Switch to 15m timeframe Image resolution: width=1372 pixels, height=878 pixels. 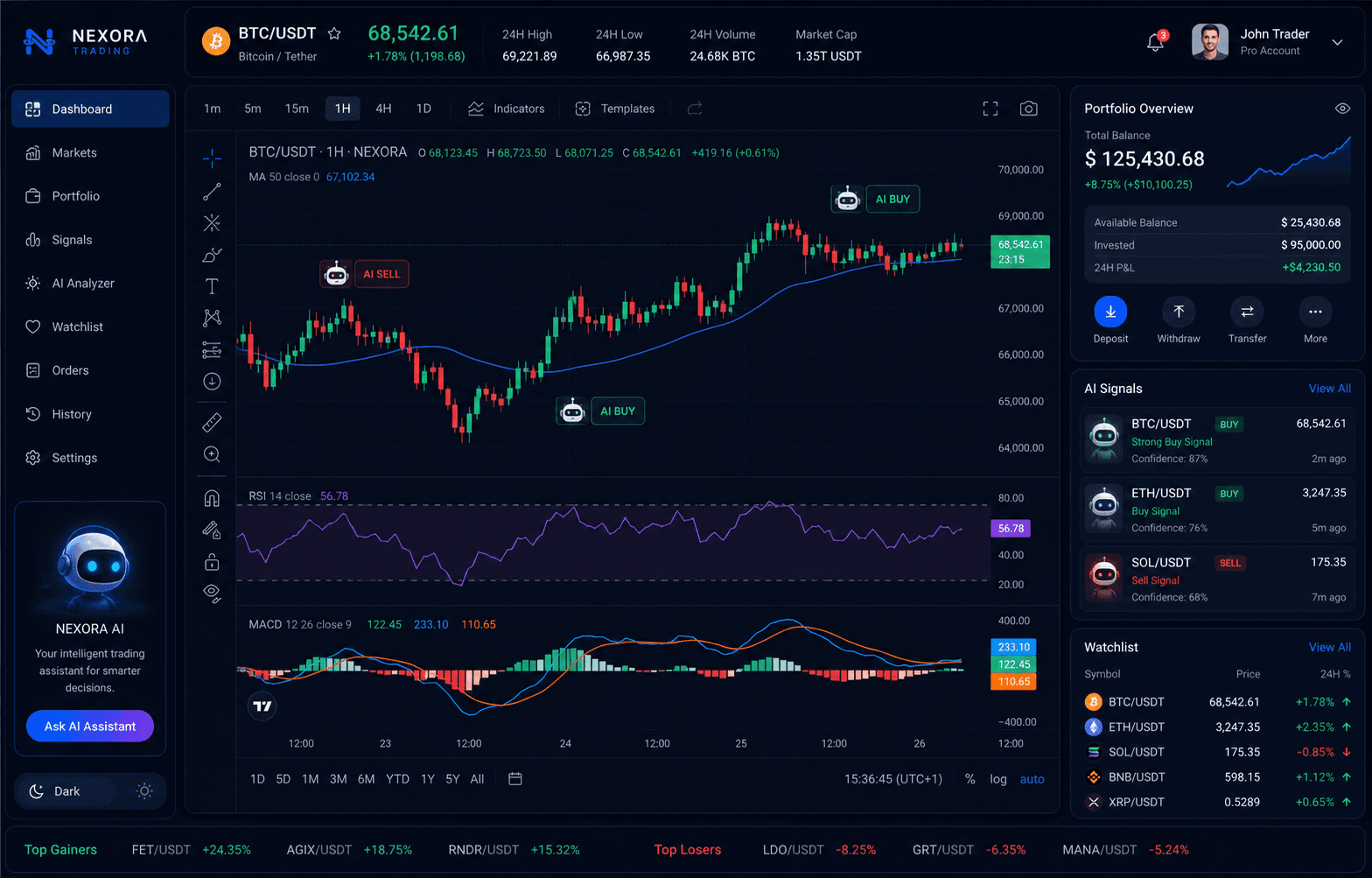[297, 109]
